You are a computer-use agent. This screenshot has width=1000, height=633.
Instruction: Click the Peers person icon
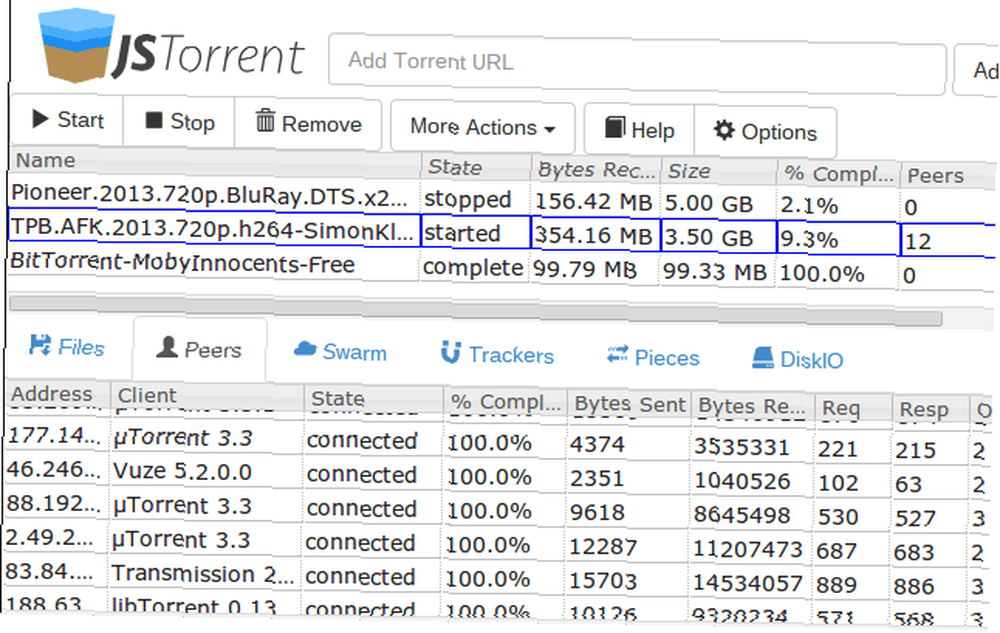pos(167,347)
